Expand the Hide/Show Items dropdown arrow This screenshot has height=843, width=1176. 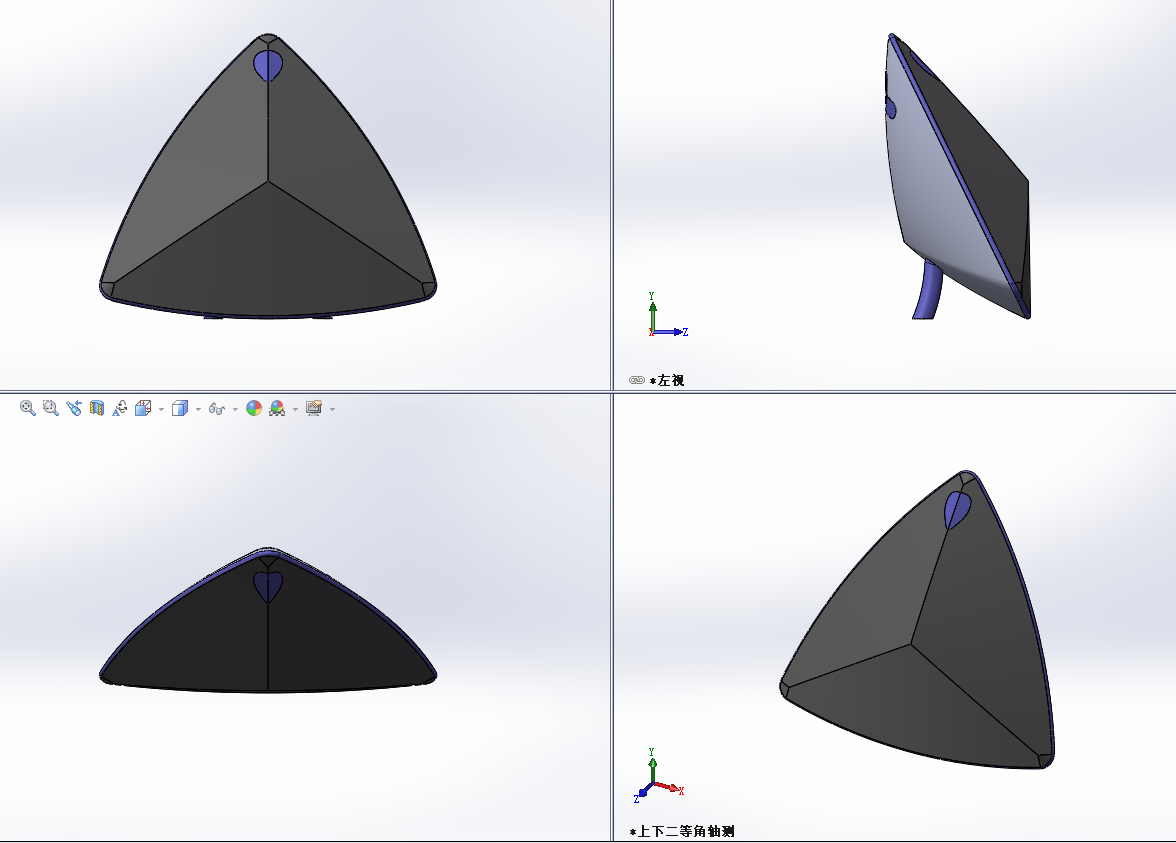pos(235,409)
